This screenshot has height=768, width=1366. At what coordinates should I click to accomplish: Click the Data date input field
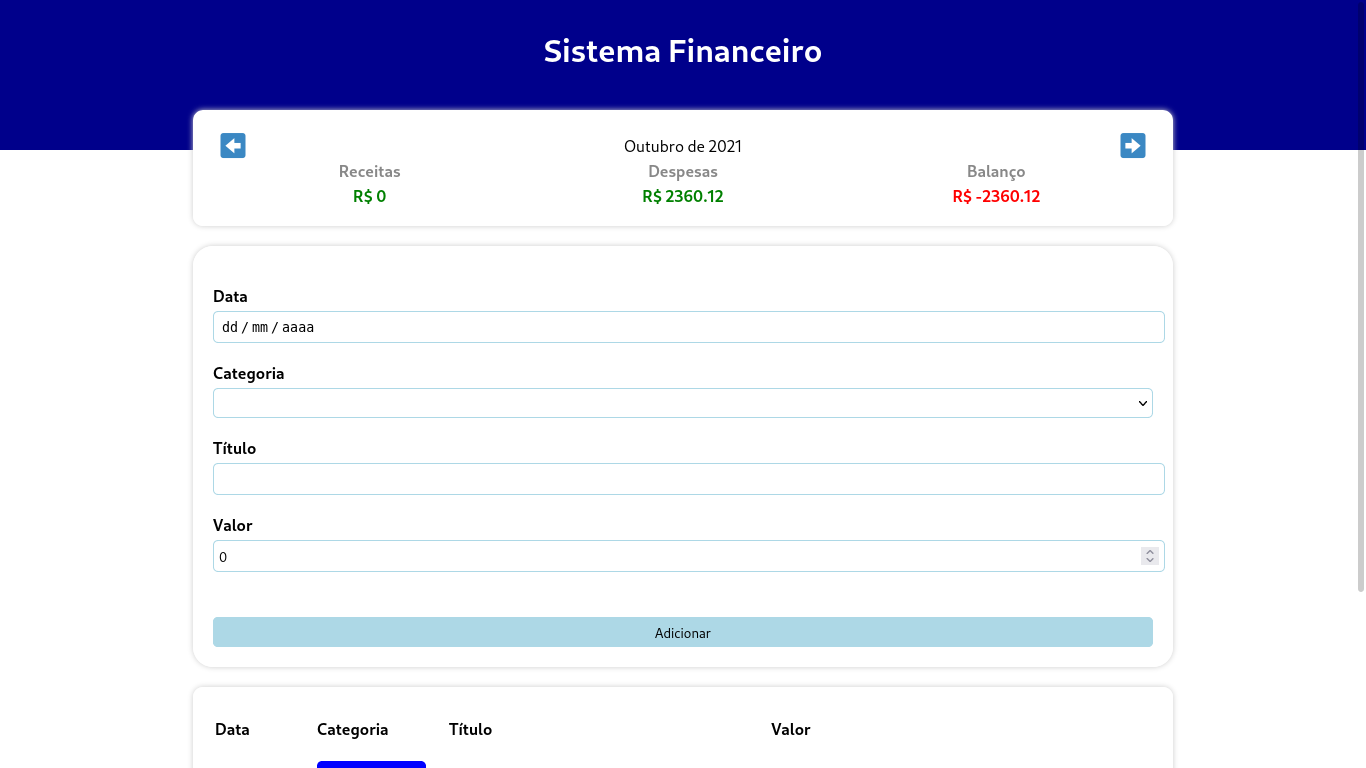click(688, 326)
